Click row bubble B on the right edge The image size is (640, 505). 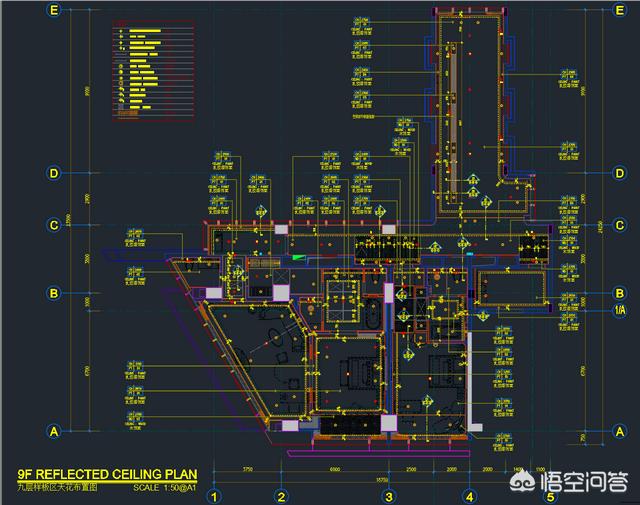click(619, 293)
